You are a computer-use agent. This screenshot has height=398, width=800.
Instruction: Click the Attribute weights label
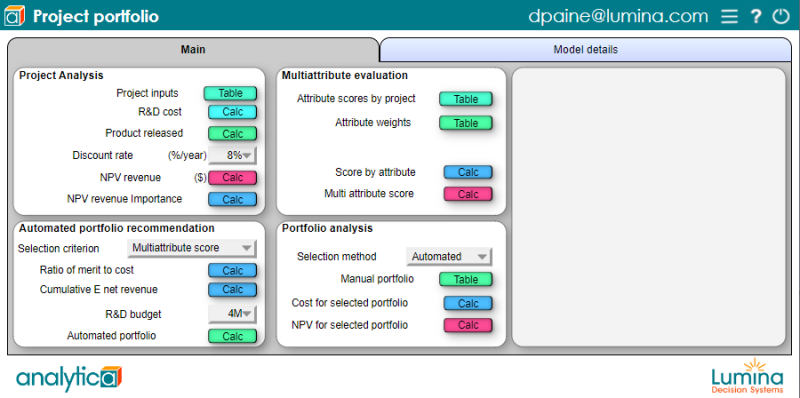[x=373, y=122]
